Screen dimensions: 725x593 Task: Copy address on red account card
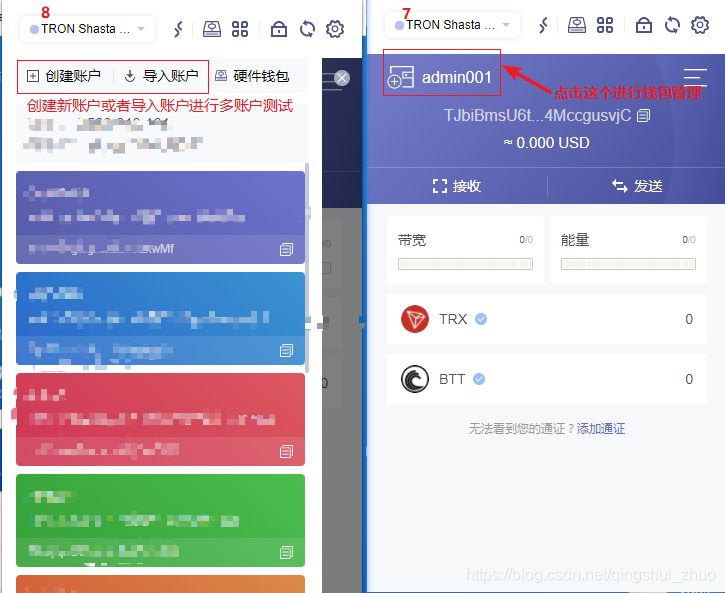pyautogui.click(x=286, y=451)
